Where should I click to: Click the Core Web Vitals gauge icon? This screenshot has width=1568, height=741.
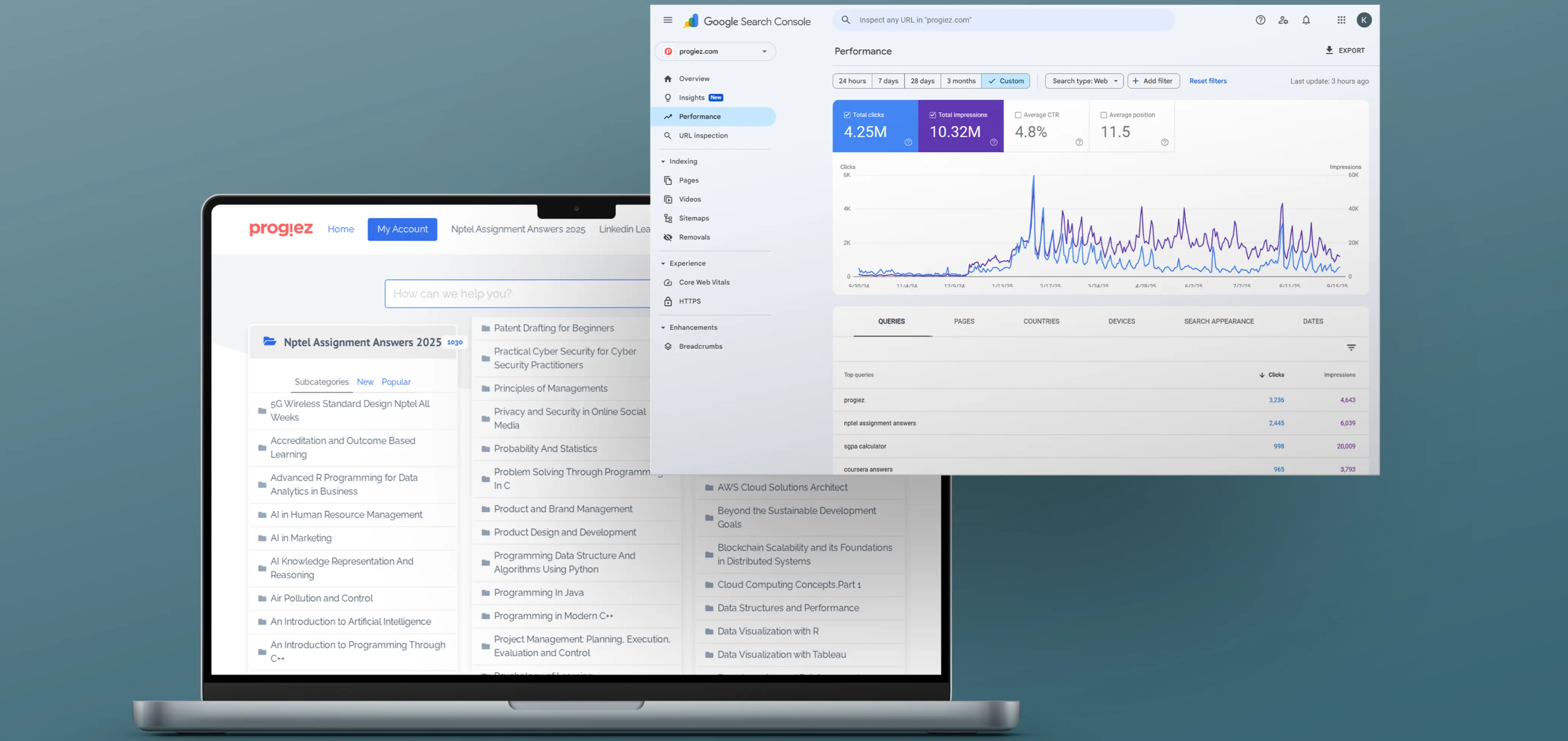[668, 282]
